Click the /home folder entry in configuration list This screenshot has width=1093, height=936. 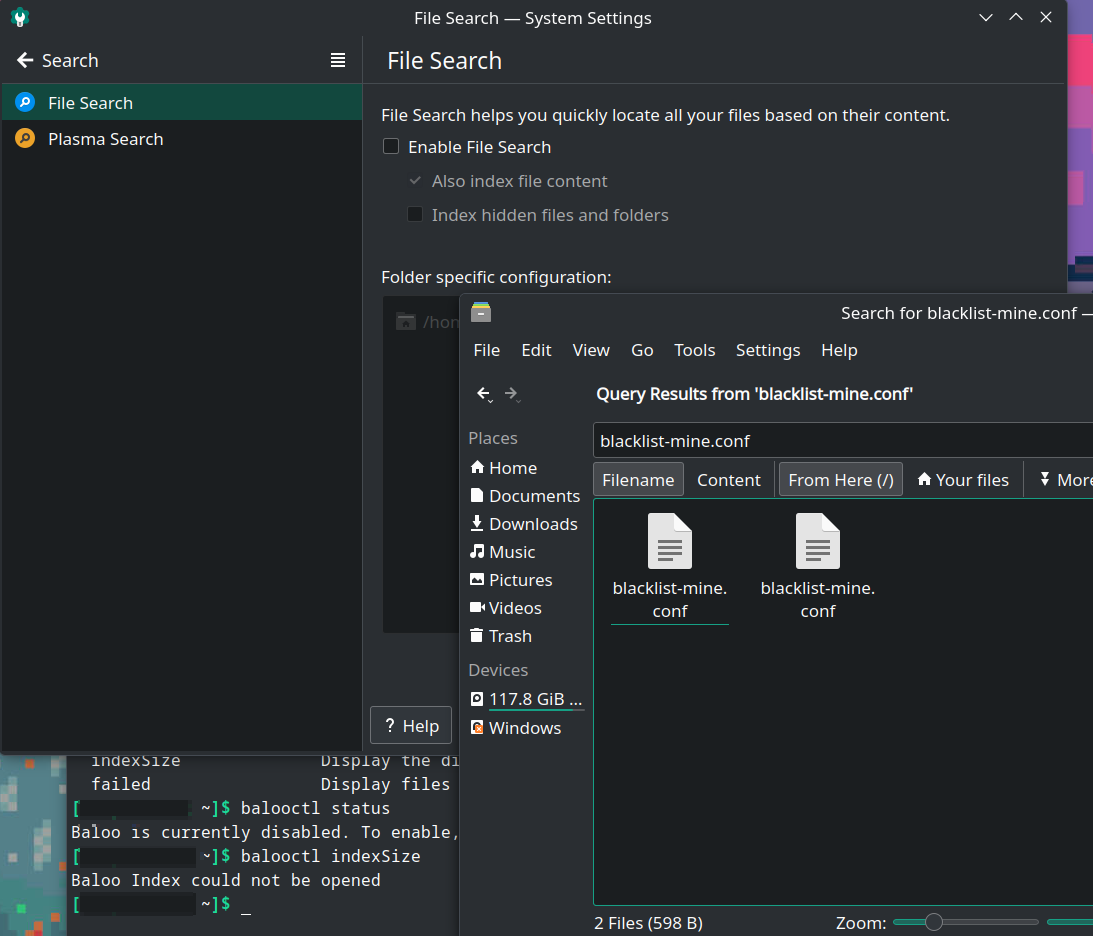427,322
